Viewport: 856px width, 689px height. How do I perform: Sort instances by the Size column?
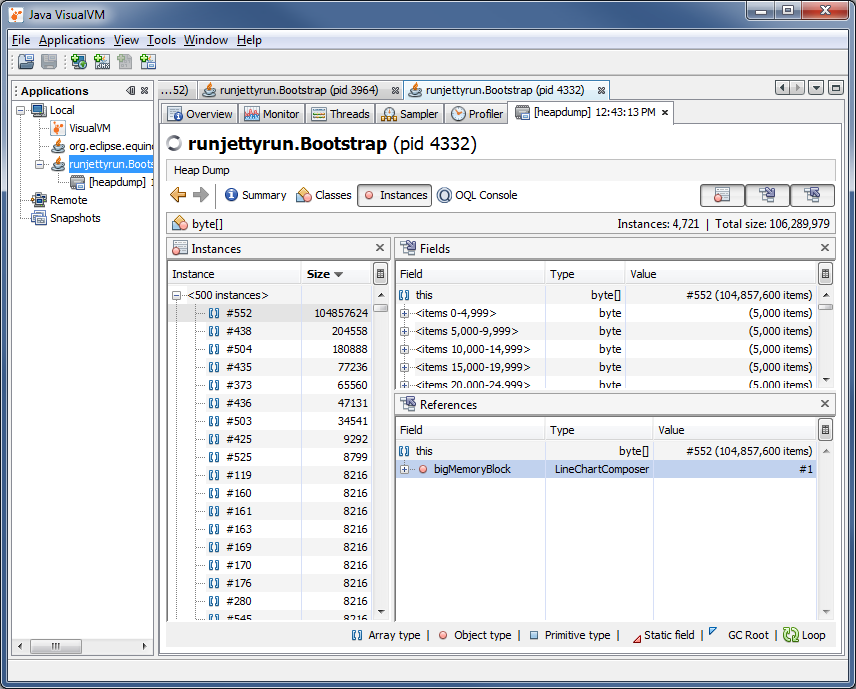(x=336, y=274)
